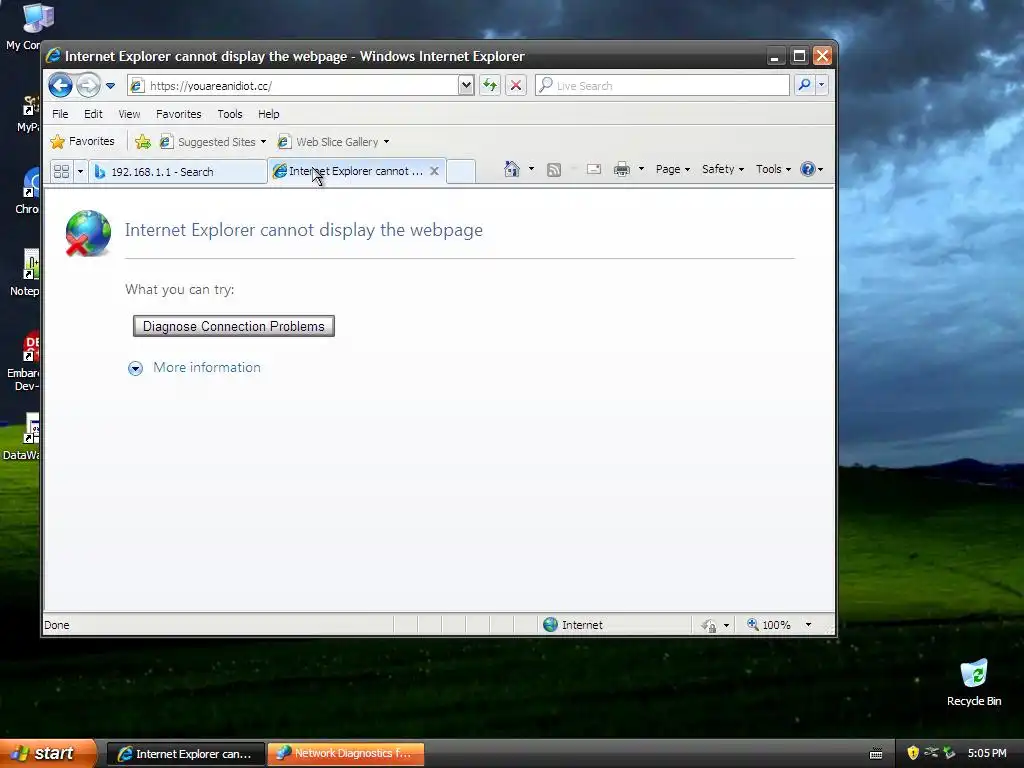Select Internet Explorer taskbar button
Screen dimensions: 1024x768
[185, 754]
